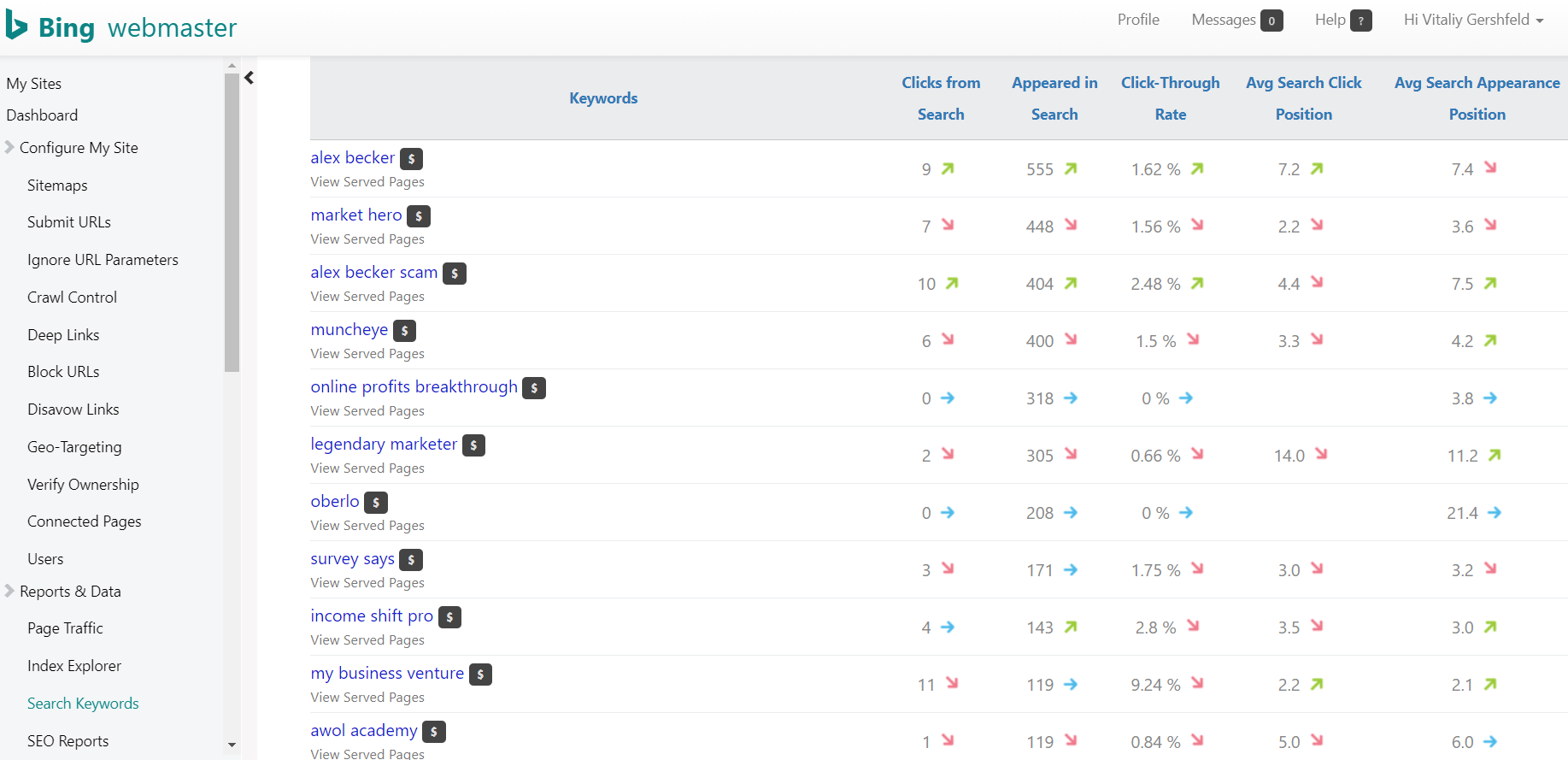Click the dollar badge next to survey says

pos(411,560)
